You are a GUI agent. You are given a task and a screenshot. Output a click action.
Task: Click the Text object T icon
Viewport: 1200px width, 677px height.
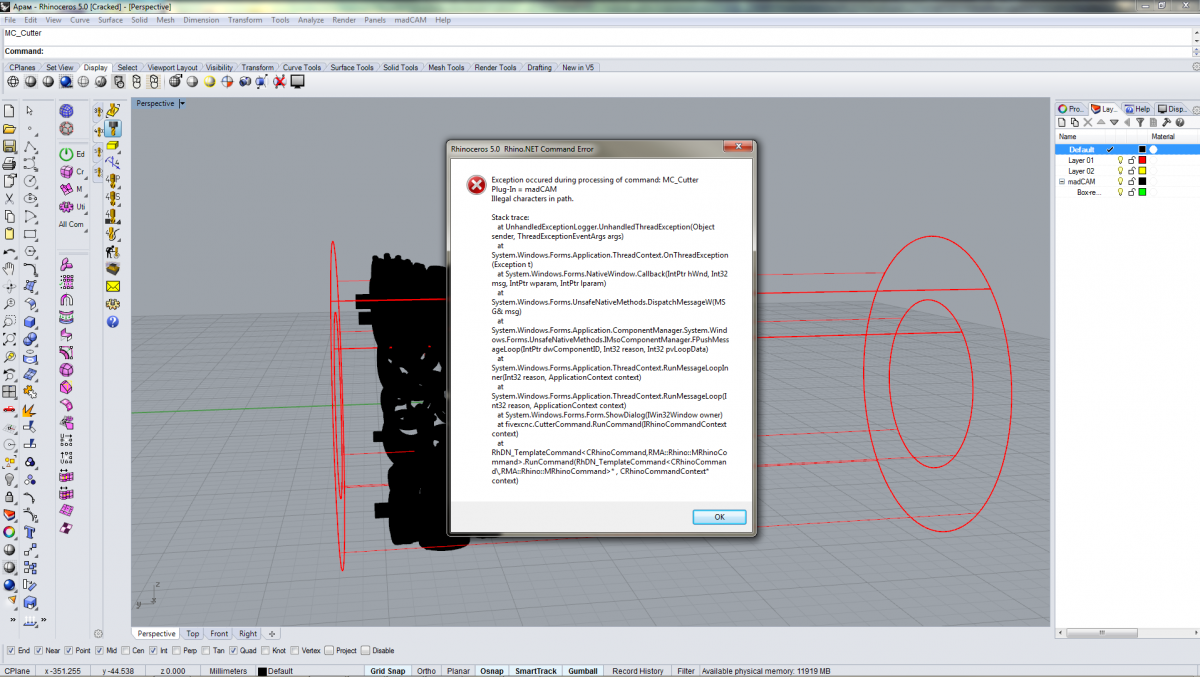tap(30, 532)
